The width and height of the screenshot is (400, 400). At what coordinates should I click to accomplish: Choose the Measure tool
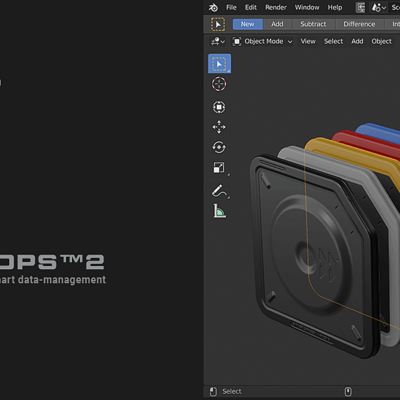(x=219, y=211)
